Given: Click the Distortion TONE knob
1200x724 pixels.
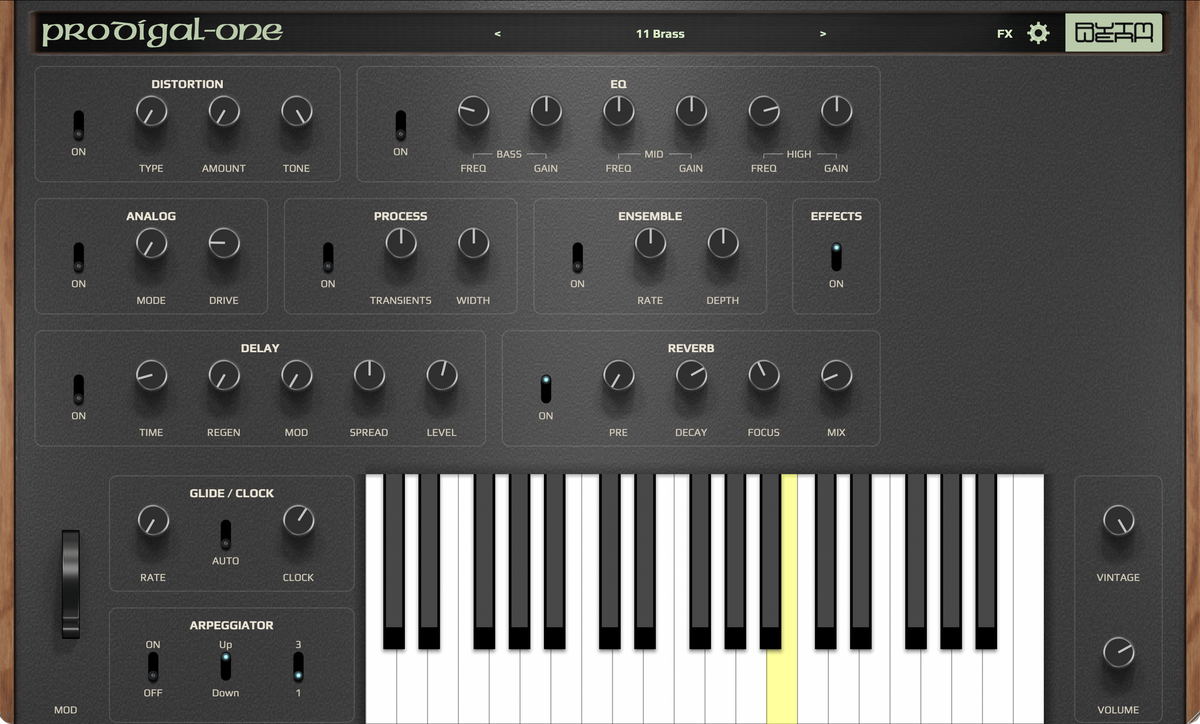Looking at the screenshot, I should [296, 111].
